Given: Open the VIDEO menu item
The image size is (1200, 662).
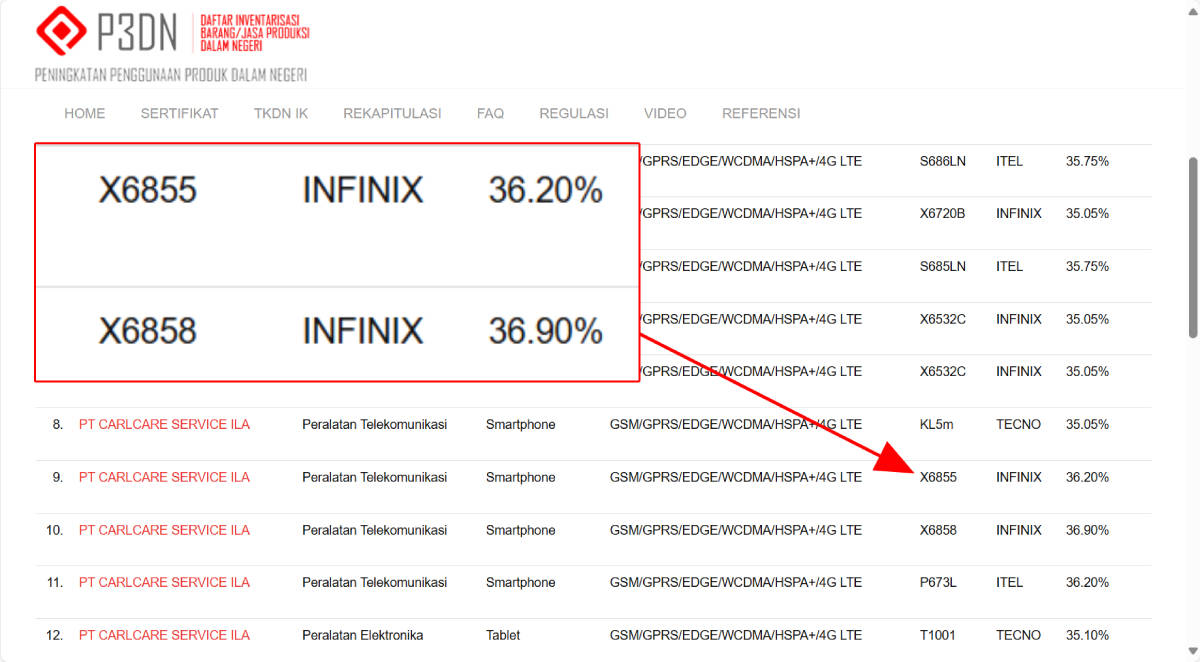Looking at the screenshot, I should coord(665,113).
